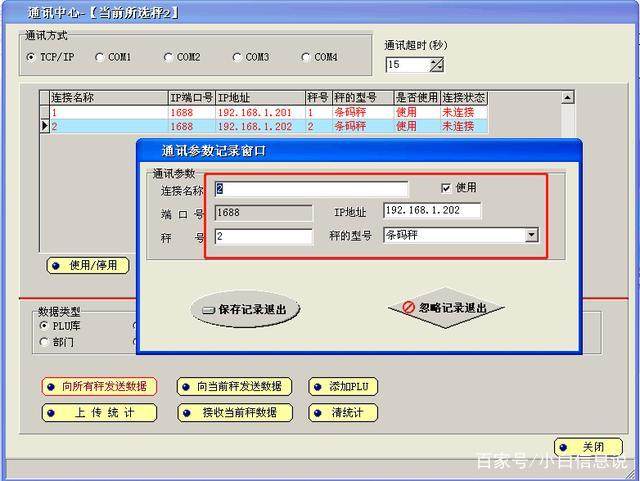Click the 添加PLU button
Image resolution: width=640 pixels, height=481 pixels.
coord(343,387)
